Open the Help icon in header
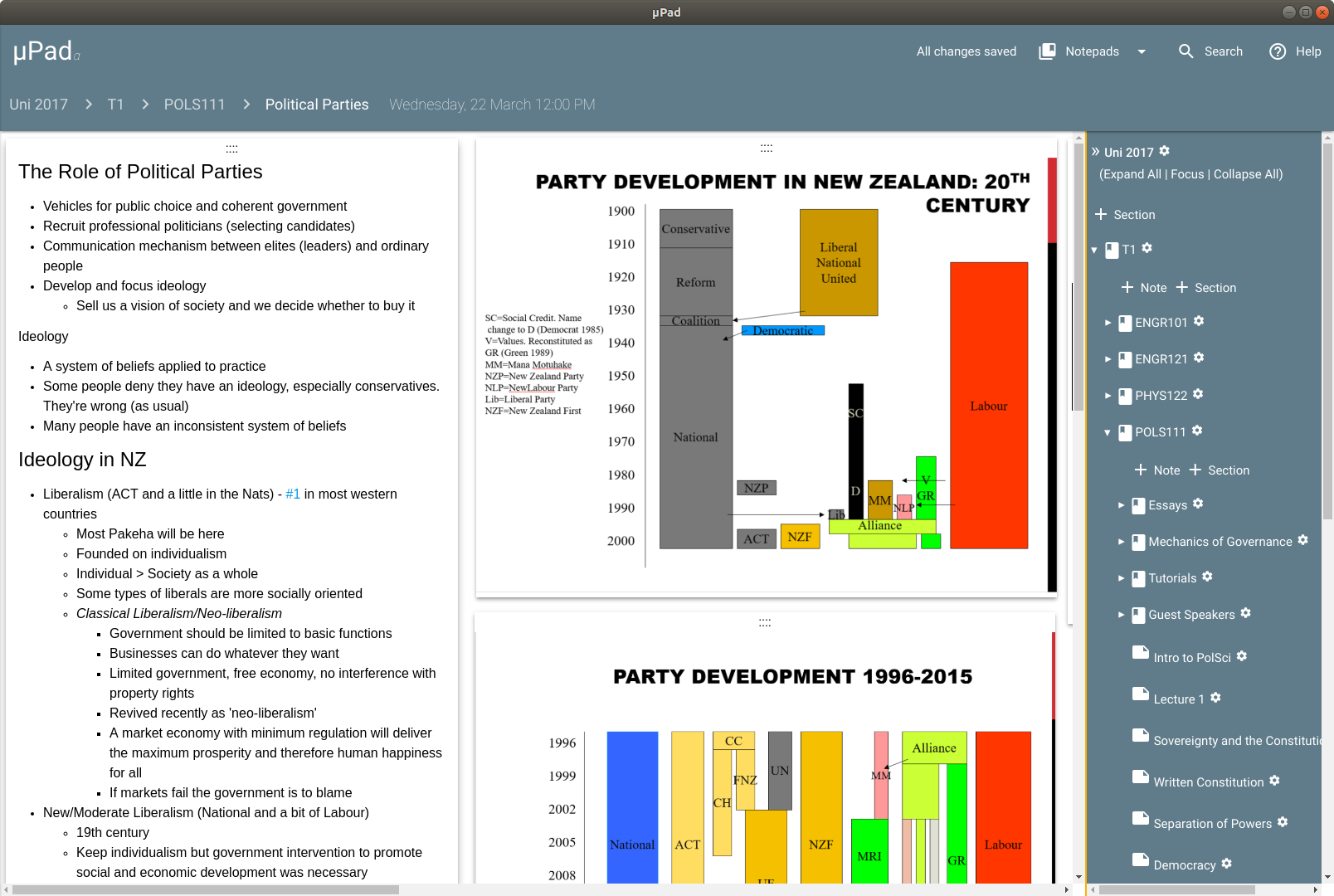 pyautogui.click(x=1278, y=51)
